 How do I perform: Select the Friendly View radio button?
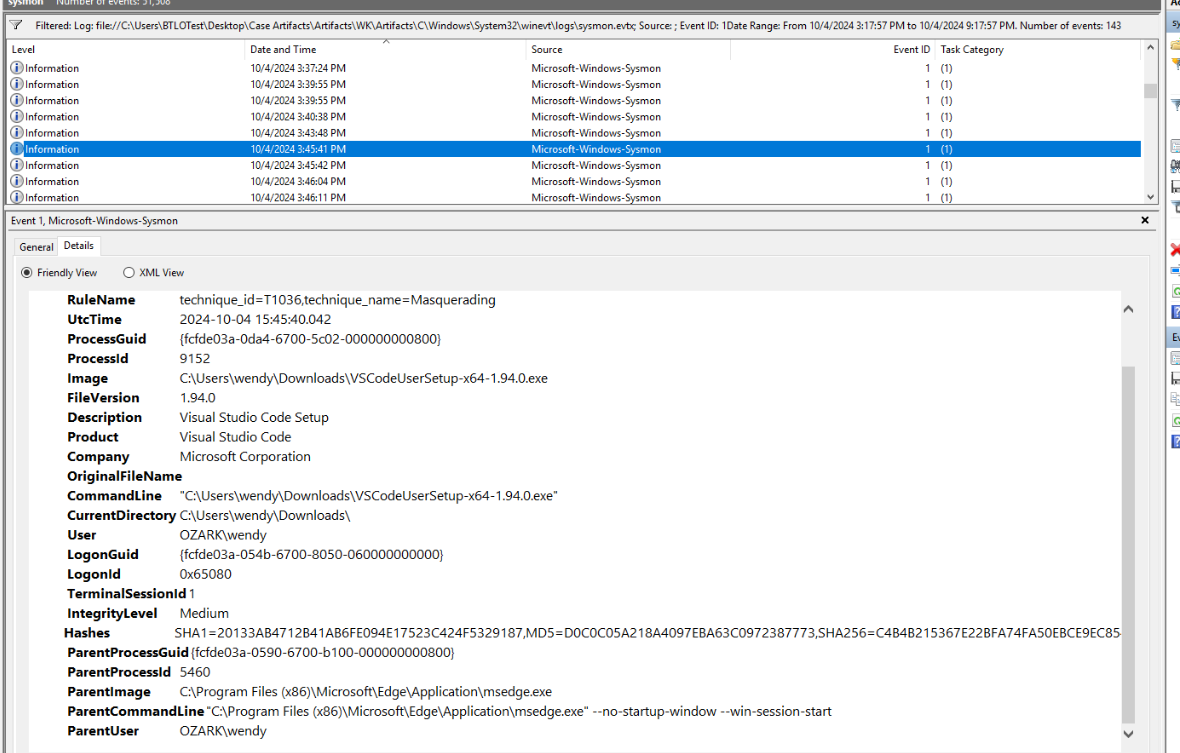[27, 272]
